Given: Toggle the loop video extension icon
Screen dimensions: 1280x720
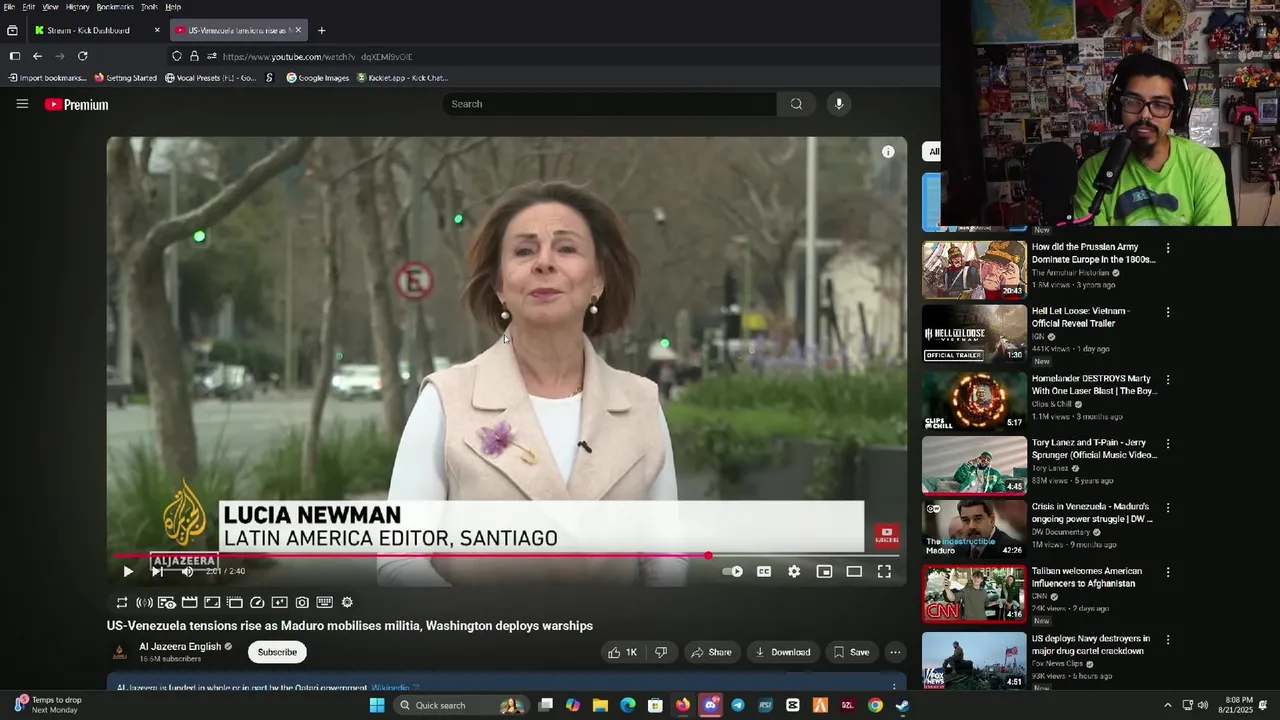Looking at the screenshot, I should [x=122, y=602].
